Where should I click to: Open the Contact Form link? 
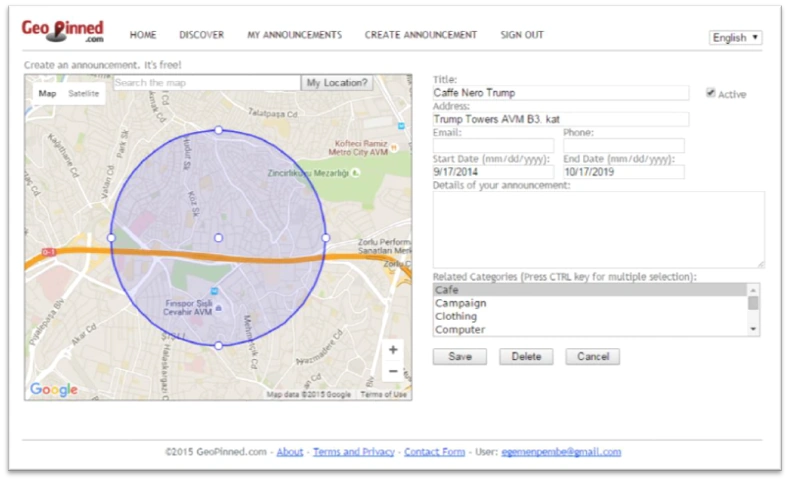[x=434, y=452]
